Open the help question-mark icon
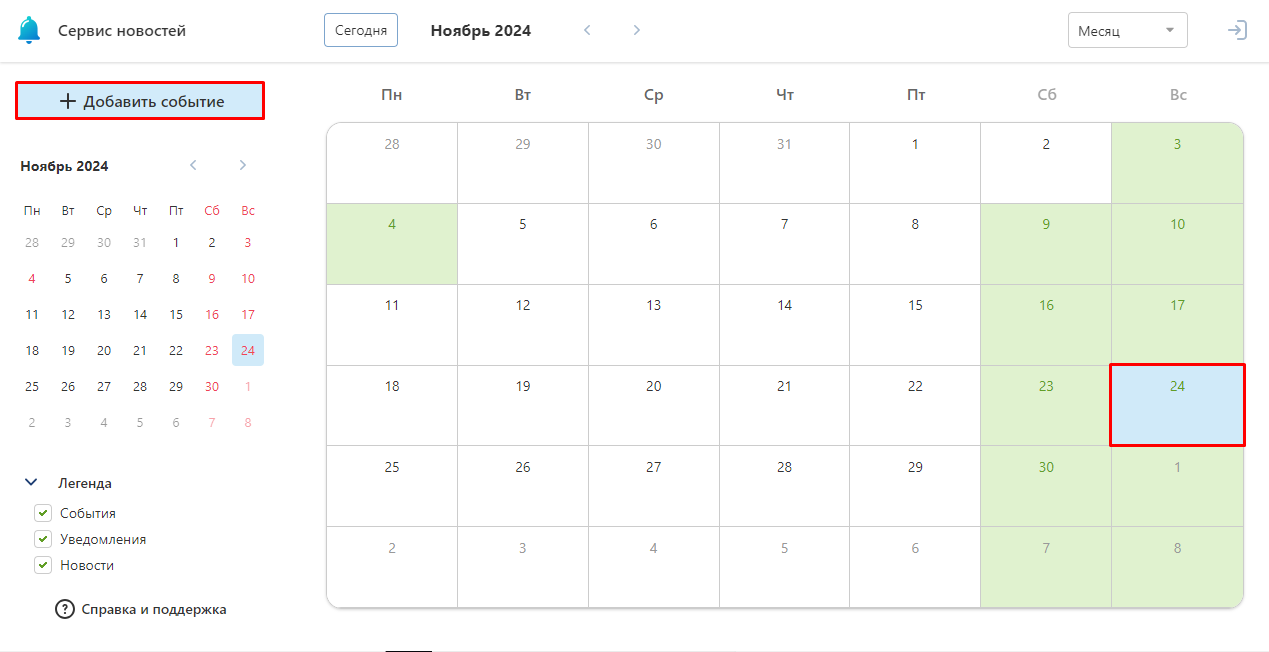This screenshot has height=652, width=1269. (65, 609)
